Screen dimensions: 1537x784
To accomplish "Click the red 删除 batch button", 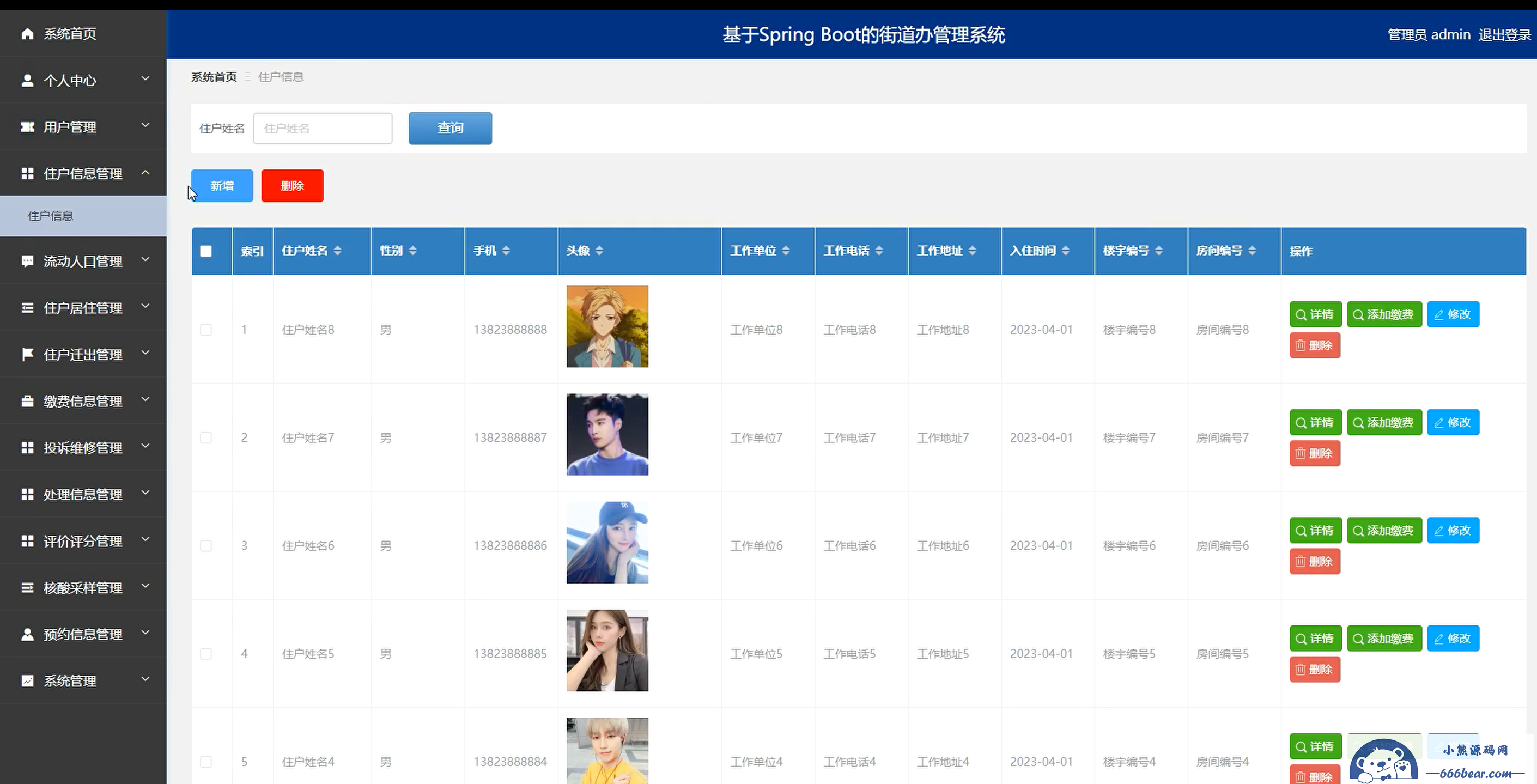I will 293,186.
